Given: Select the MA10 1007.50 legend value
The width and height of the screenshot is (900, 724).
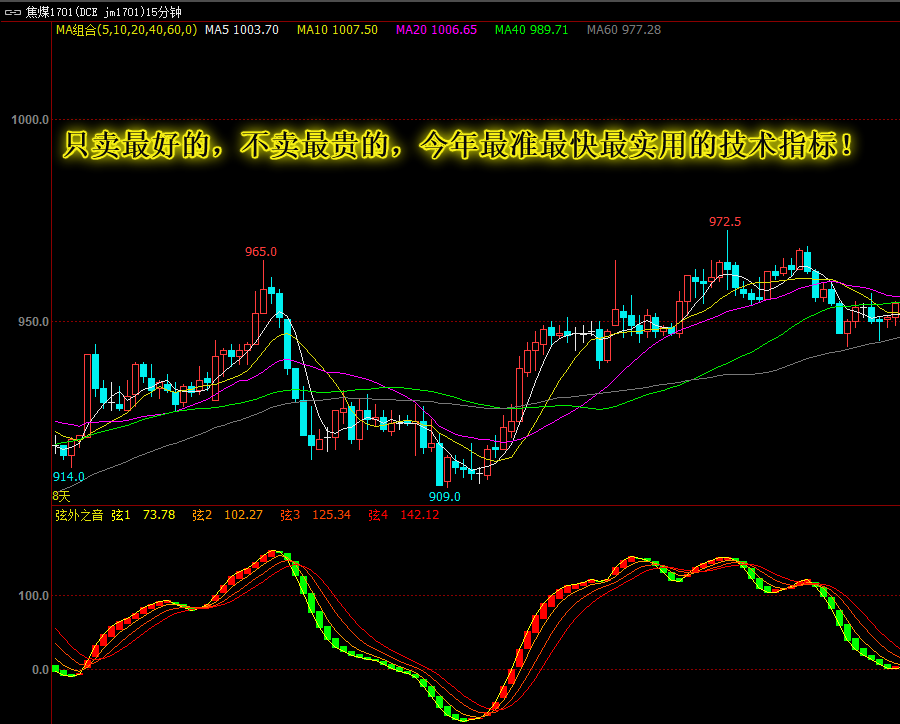Looking at the screenshot, I should pyautogui.click(x=337, y=30).
